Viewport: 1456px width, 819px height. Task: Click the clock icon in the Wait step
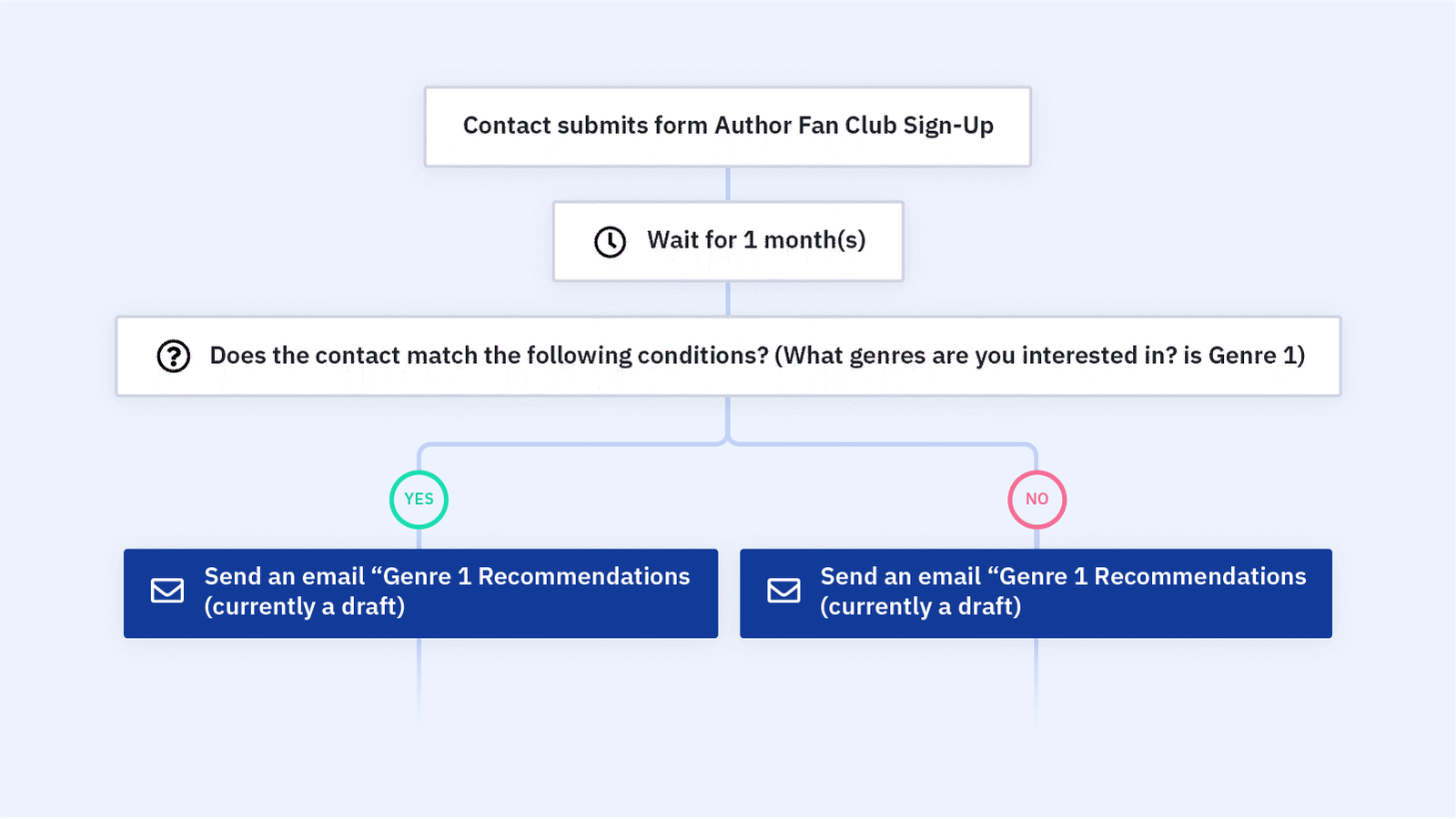610,242
